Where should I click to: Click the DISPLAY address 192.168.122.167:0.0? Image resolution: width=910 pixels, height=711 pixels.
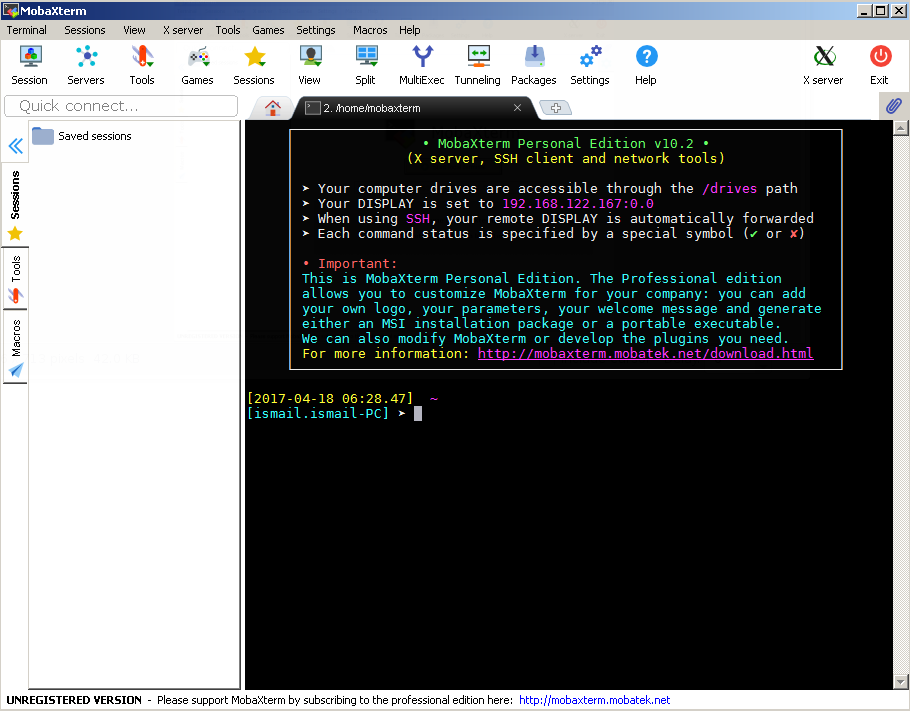tap(578, 204)
